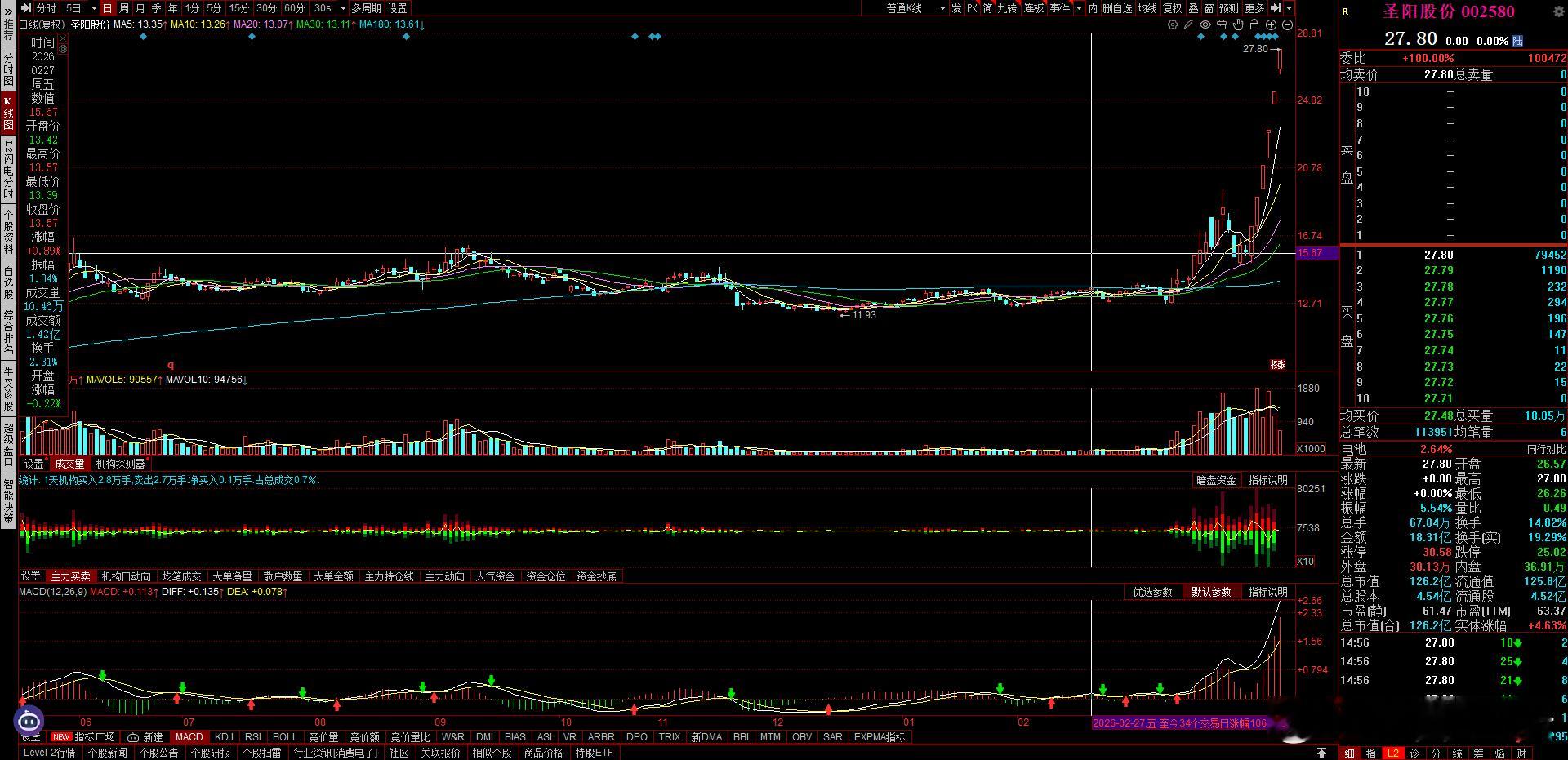The width and height of the screenshot is (1568, 760).
Task: Click the chart settings gear icon
Action: click(x=1173, y=24)
